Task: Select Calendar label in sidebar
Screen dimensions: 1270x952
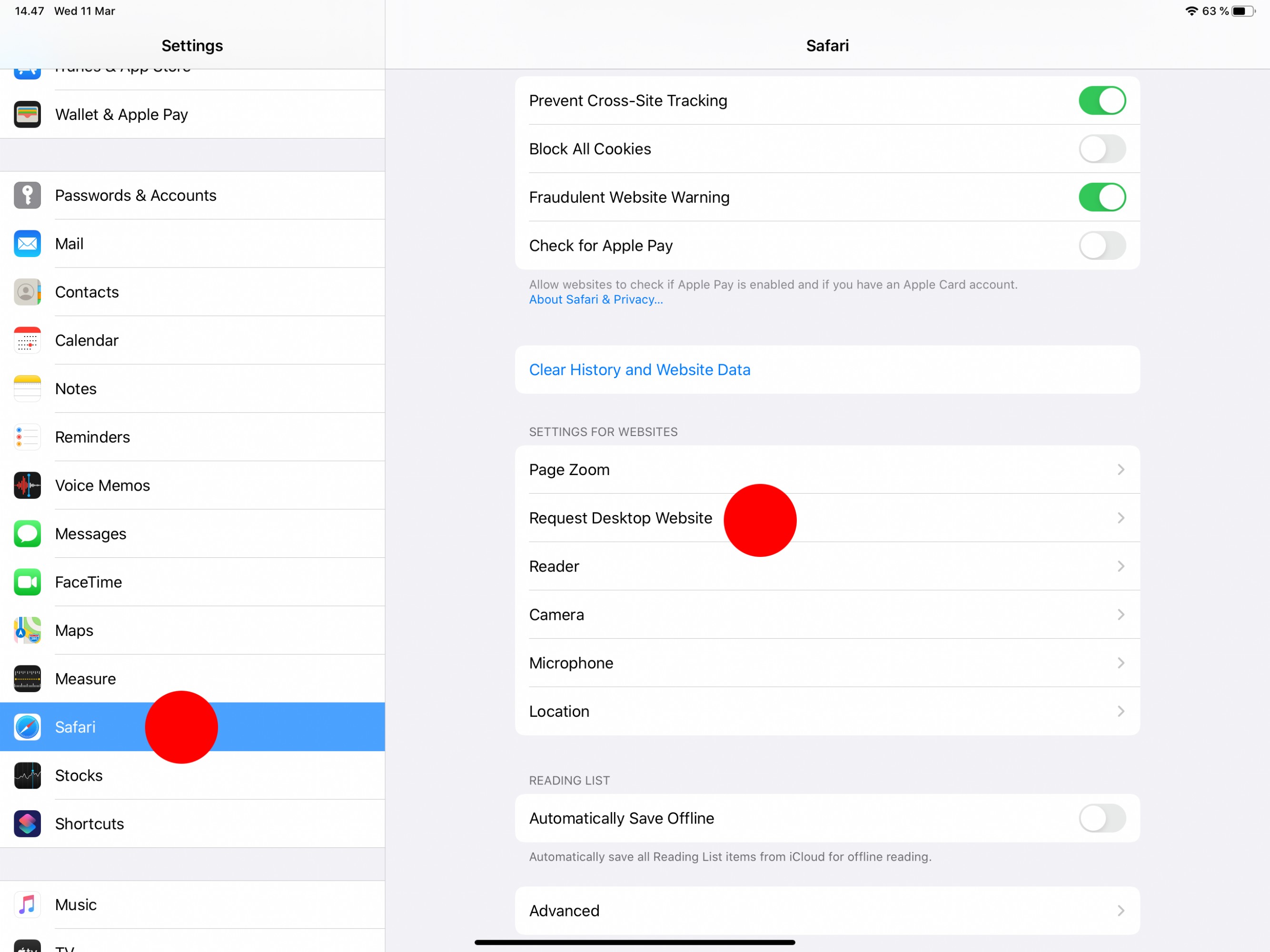Action: click(x=87, y=340)
